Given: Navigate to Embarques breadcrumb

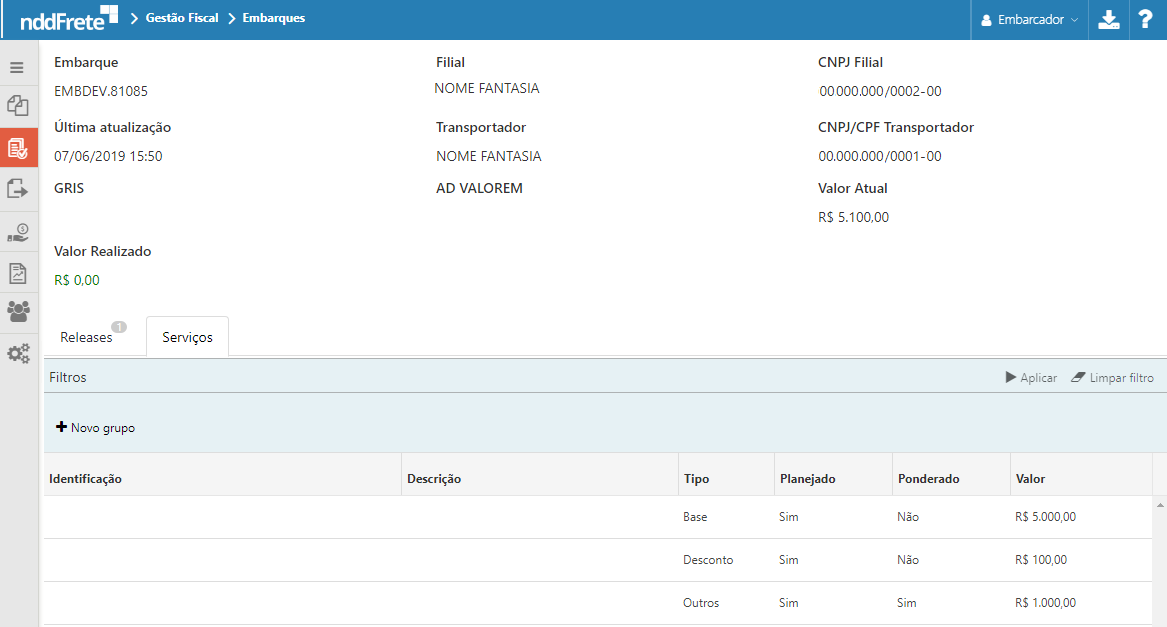Looking at the screenshot, I should [273, 18].
